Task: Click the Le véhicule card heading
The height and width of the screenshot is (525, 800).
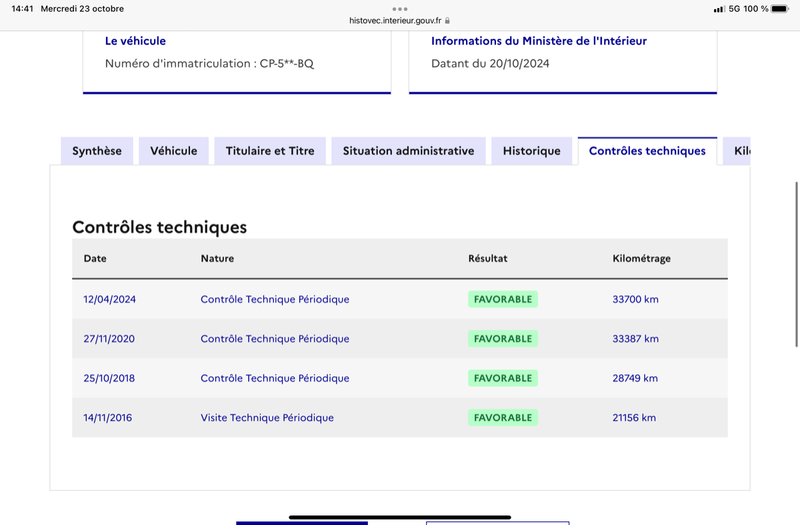Action: pyautogui.click(x=135, y=41)
